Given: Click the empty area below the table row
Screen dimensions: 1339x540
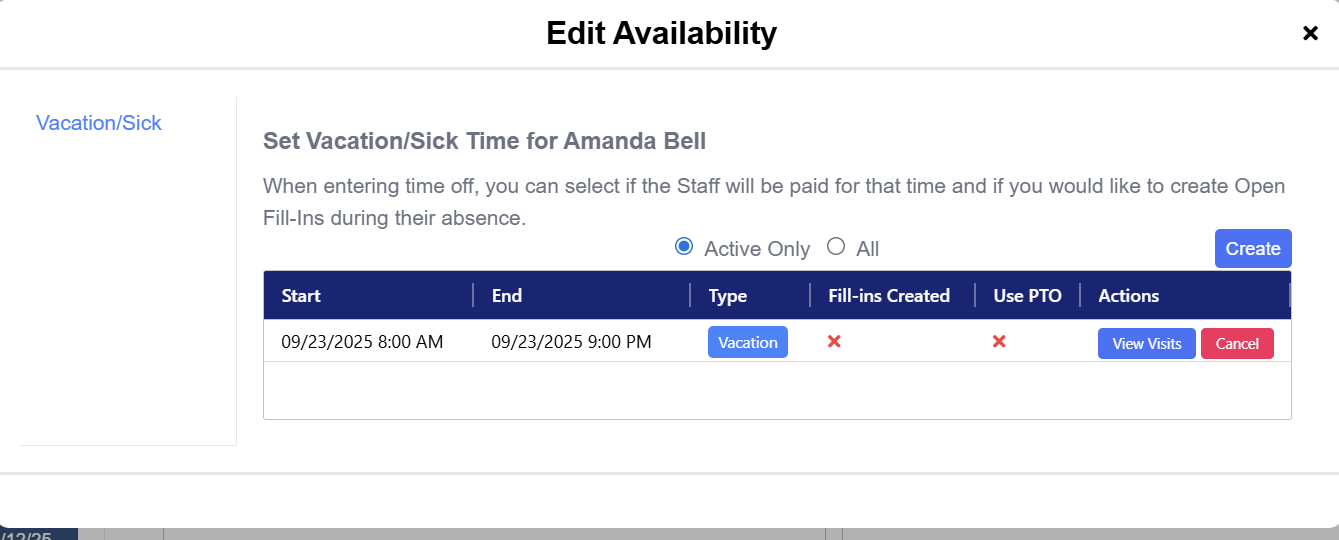Looking at the screenshot, I should click(x=776, y=390).
